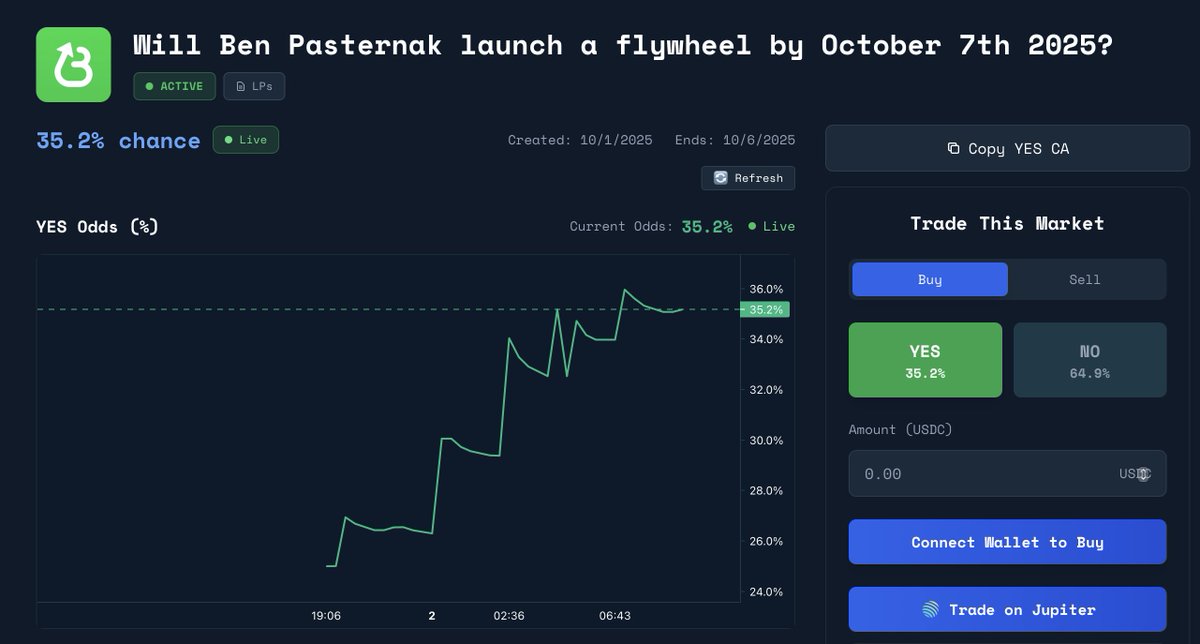1200x644 pixels.
Task: Switch to the Buy tab
Action: pos(930,280)
